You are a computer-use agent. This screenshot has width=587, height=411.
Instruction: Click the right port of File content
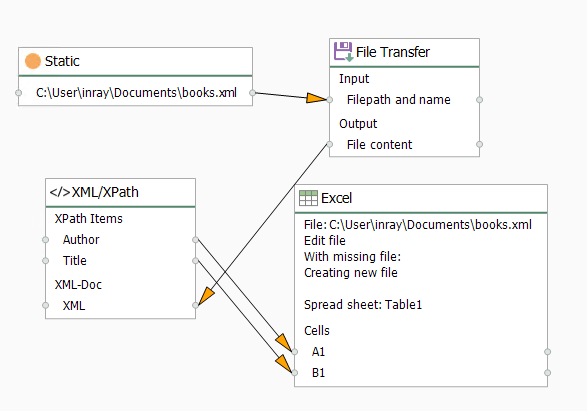click(x=479, y=144)
